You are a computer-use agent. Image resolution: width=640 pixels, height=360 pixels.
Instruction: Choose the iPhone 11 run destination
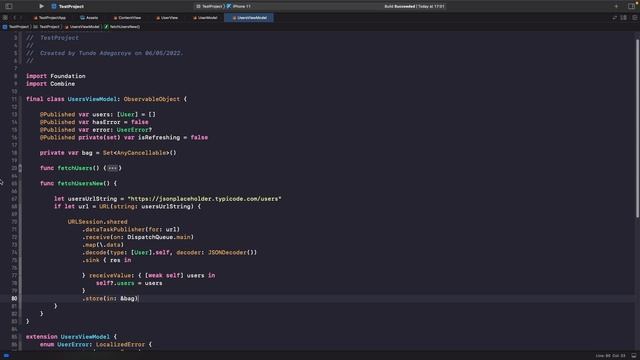(239, 6)
